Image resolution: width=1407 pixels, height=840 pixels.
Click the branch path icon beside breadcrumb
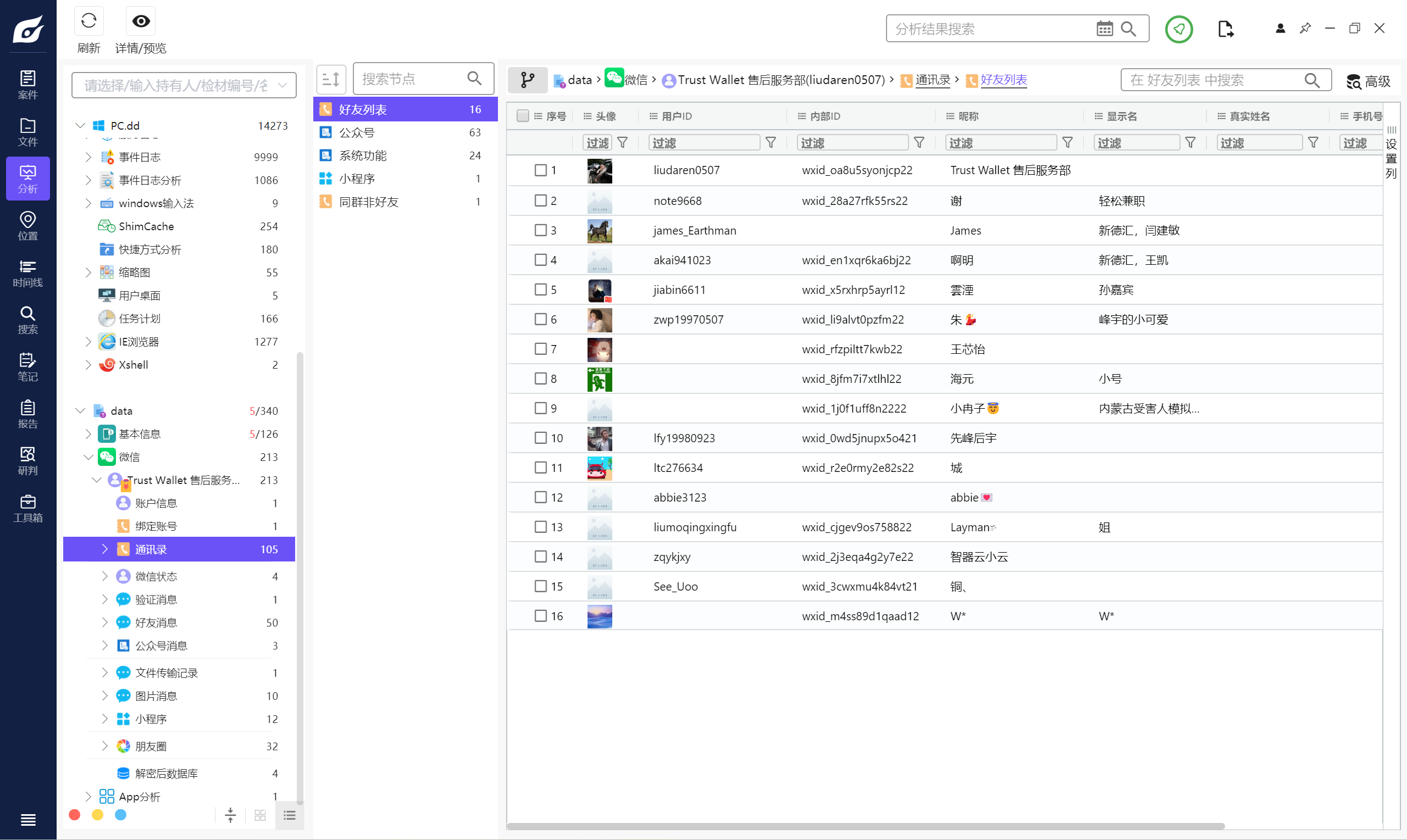(x=527, y=80)
